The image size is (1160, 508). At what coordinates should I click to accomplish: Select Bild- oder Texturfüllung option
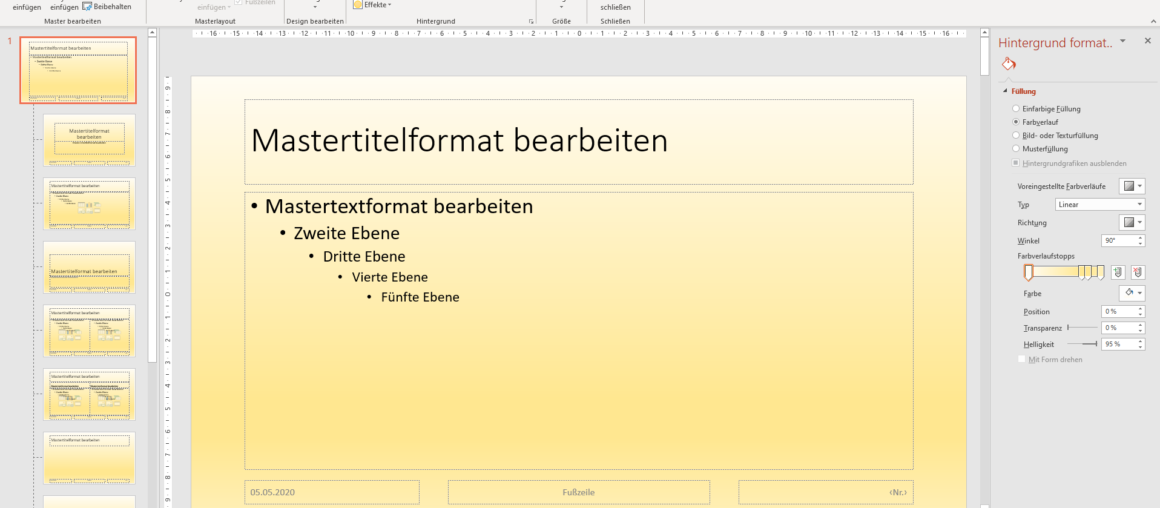(1016, 135)
